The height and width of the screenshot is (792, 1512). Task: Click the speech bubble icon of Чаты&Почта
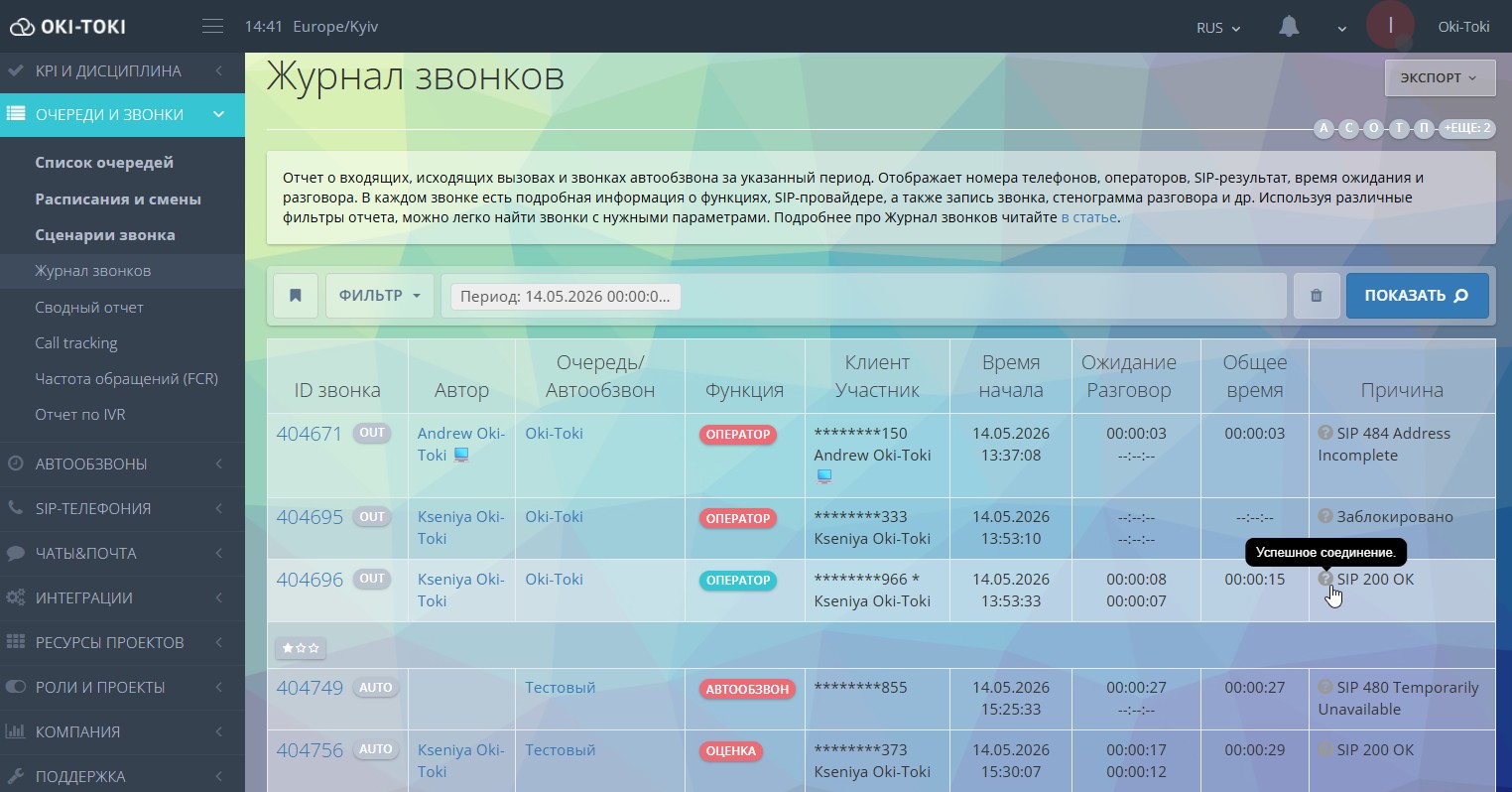tap(16, 553)
